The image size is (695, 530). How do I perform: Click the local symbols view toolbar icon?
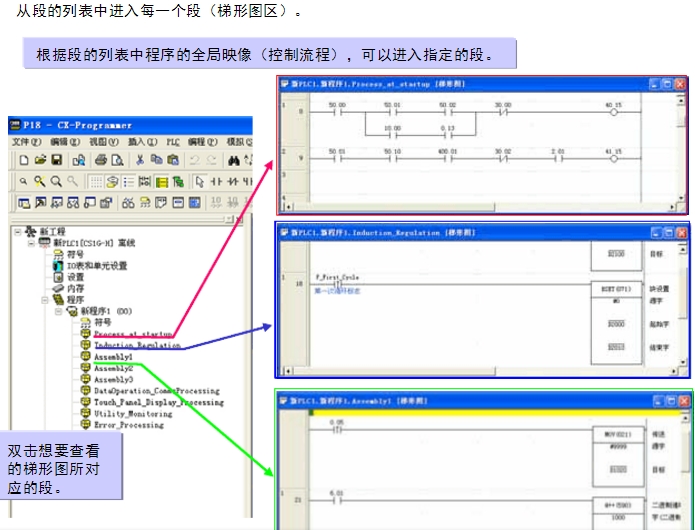coord(145,203)
